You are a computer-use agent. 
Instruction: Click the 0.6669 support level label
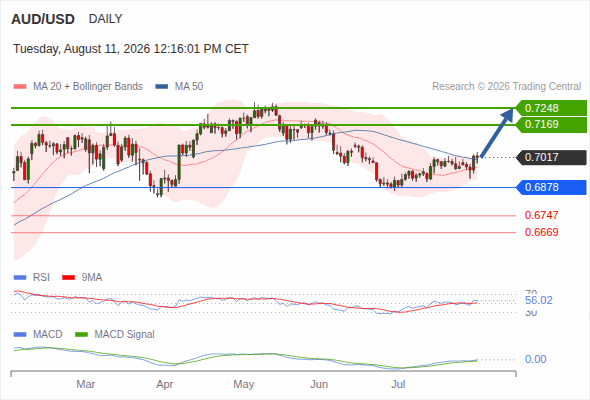(x=541, y=232)
